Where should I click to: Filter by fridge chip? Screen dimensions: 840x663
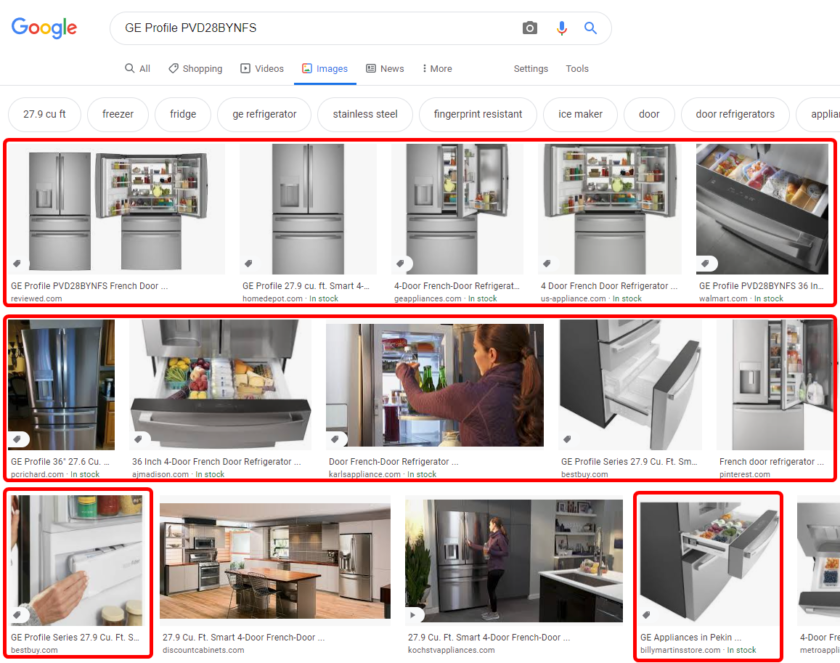(183, 114)
